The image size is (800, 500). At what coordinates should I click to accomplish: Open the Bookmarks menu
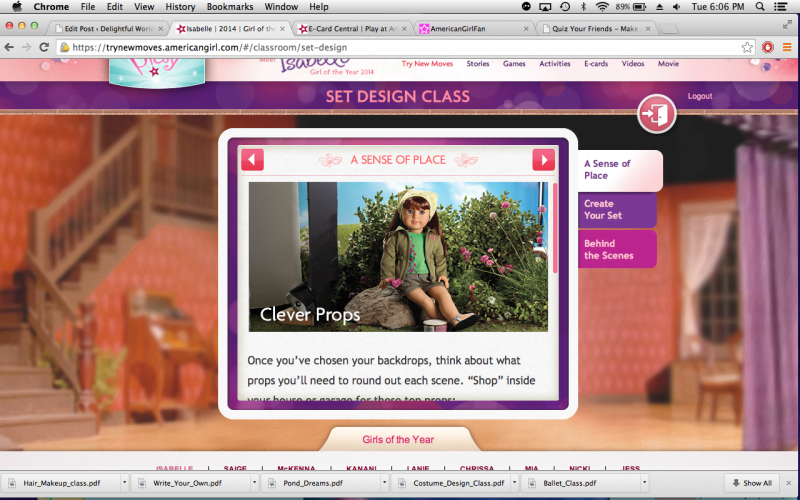[x=230, y=7]
